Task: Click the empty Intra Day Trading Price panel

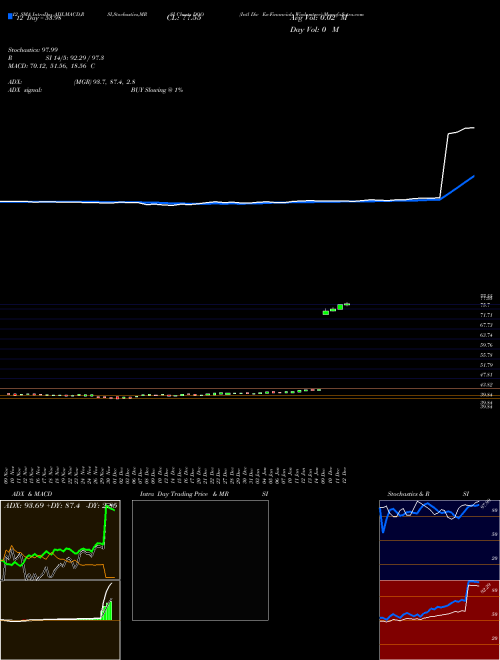Action: (200, 560)
